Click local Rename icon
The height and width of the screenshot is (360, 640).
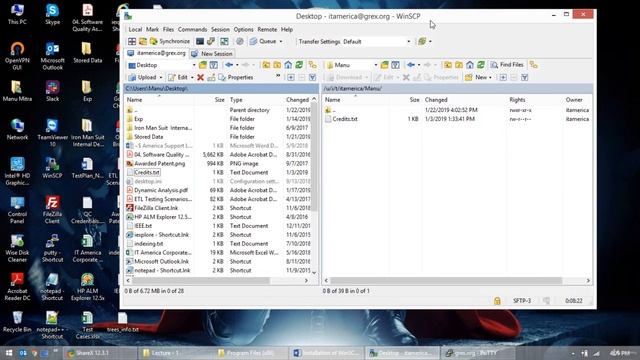[x=211, y=77]
